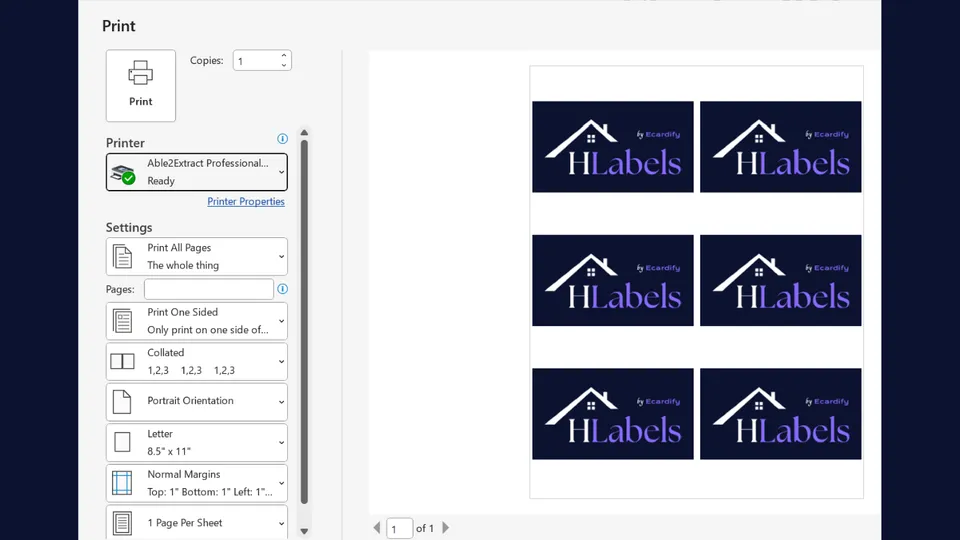
Task: Go to previous page in preview
Action: (377, 528)
